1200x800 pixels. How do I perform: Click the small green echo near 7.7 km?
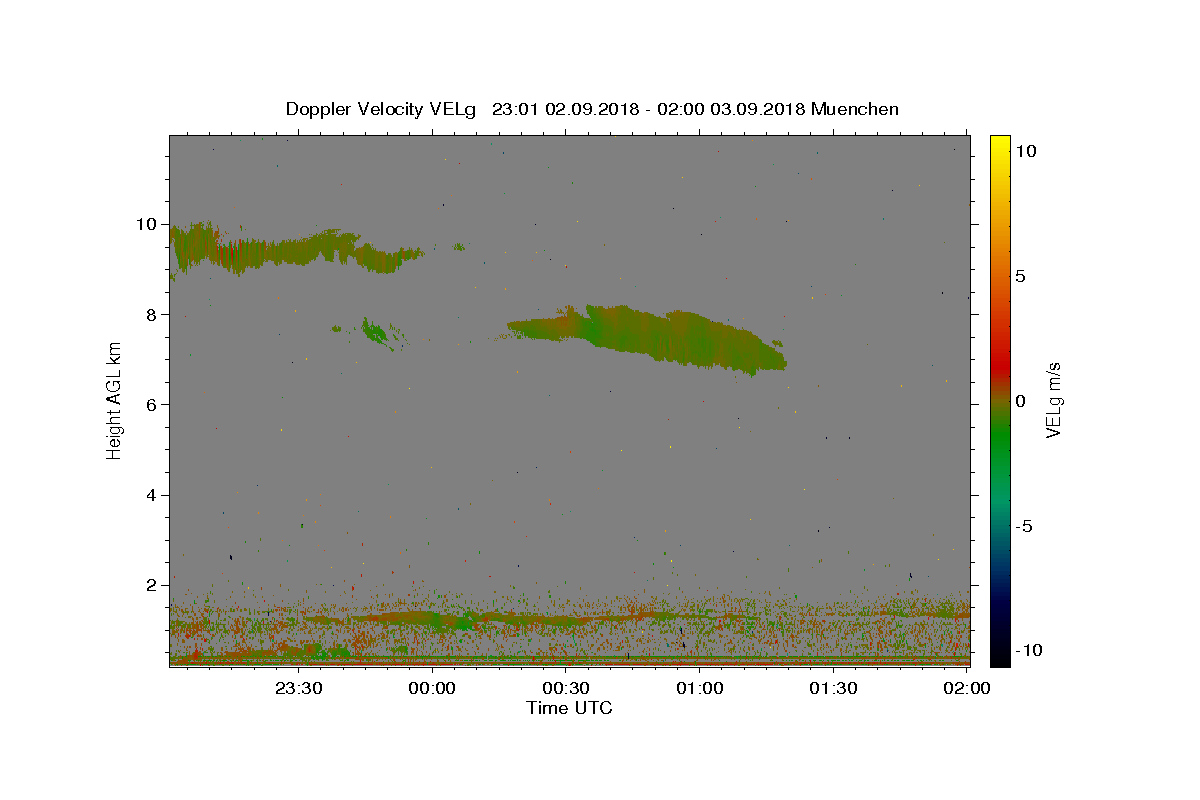(380, 332)
